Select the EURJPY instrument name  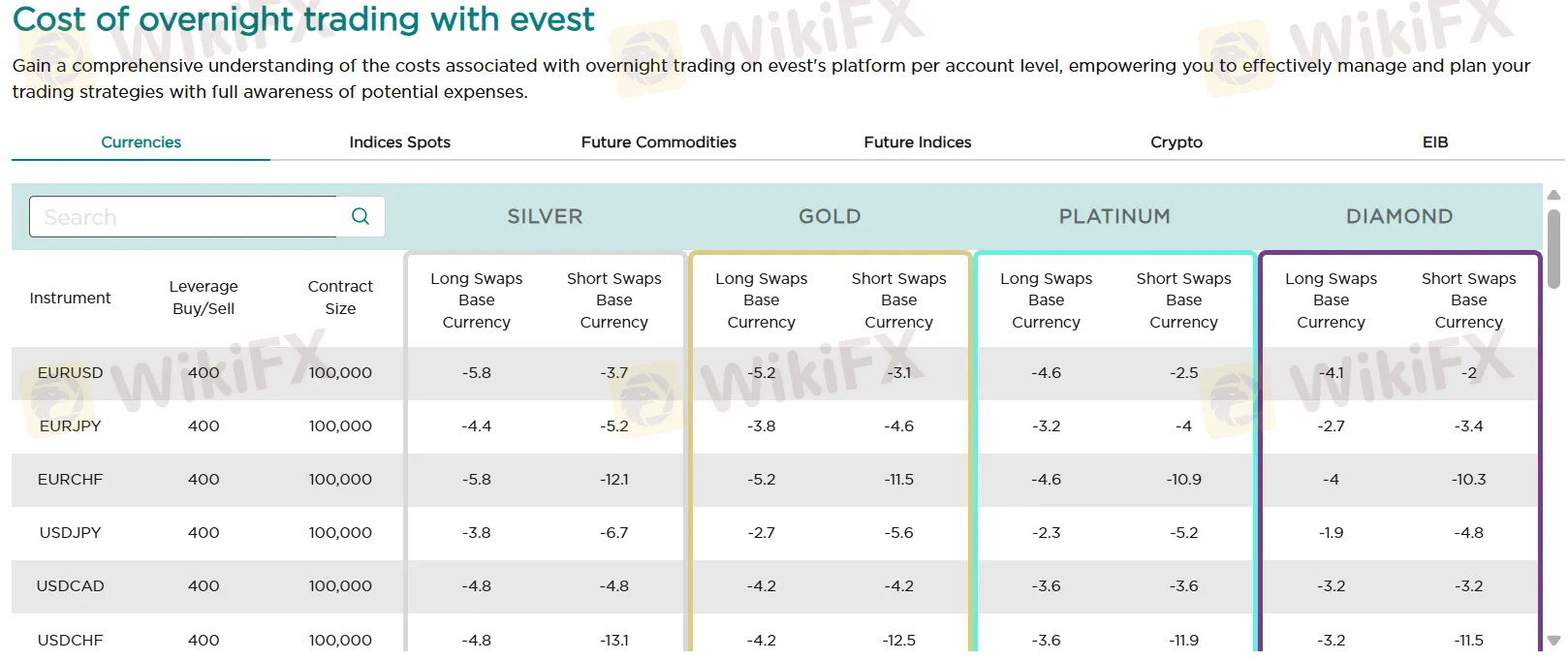[x=70, y=426]
